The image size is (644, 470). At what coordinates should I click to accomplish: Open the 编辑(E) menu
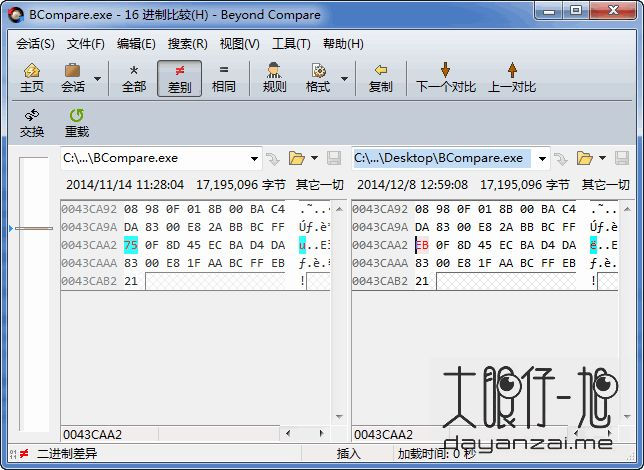[x=136, y=44]
